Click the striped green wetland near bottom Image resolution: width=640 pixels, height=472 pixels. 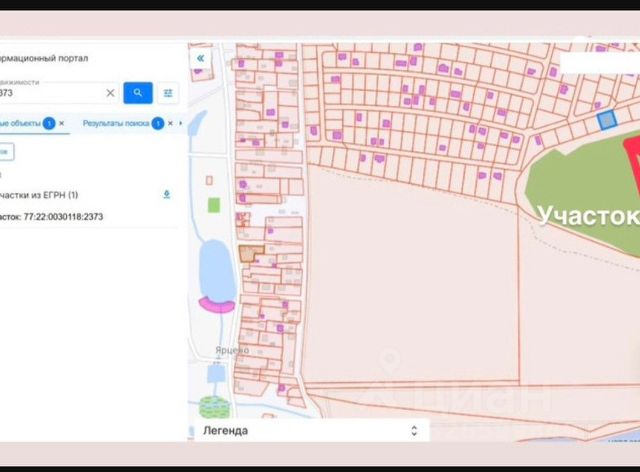[214, 407]
